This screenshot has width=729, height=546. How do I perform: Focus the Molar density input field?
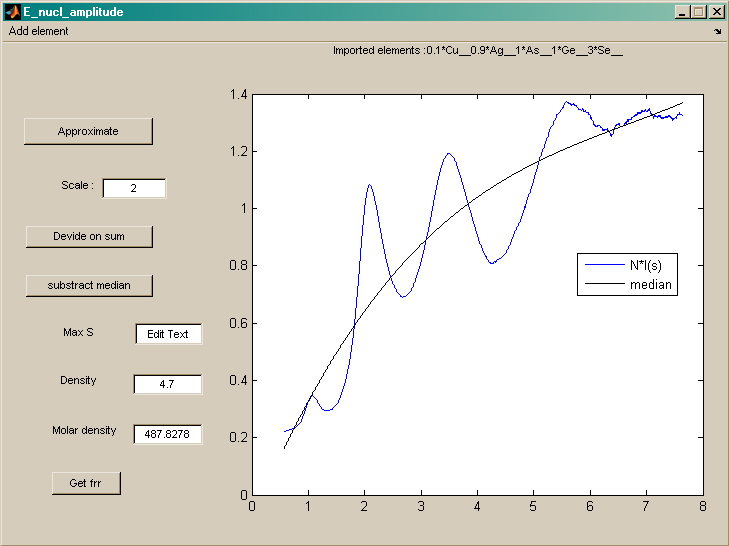[x=167, y=434]
